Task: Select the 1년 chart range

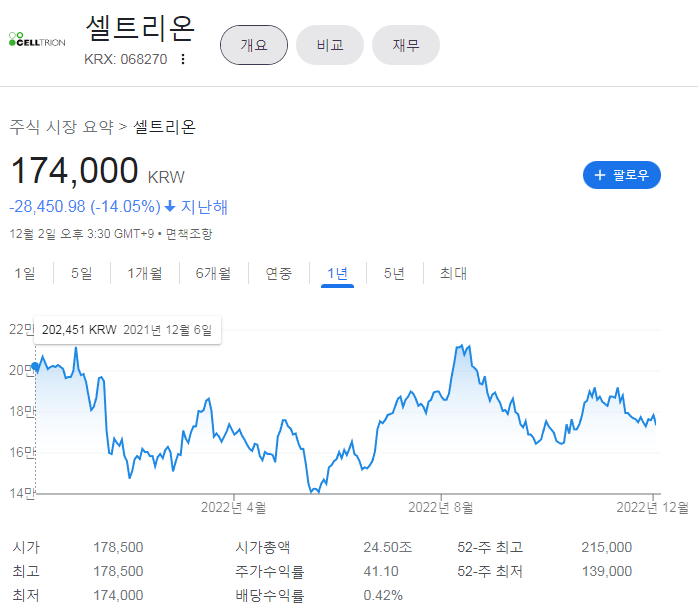Action: tap(337, 273)
